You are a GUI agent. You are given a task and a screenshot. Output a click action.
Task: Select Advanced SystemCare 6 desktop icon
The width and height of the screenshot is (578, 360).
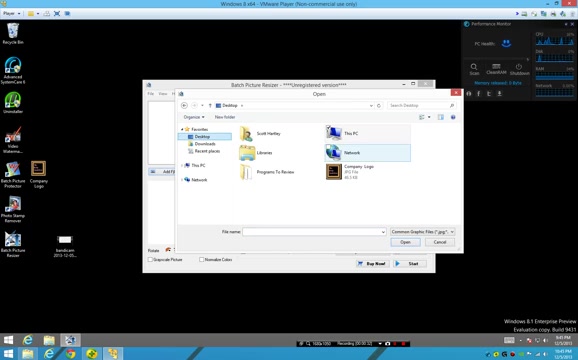13,70
